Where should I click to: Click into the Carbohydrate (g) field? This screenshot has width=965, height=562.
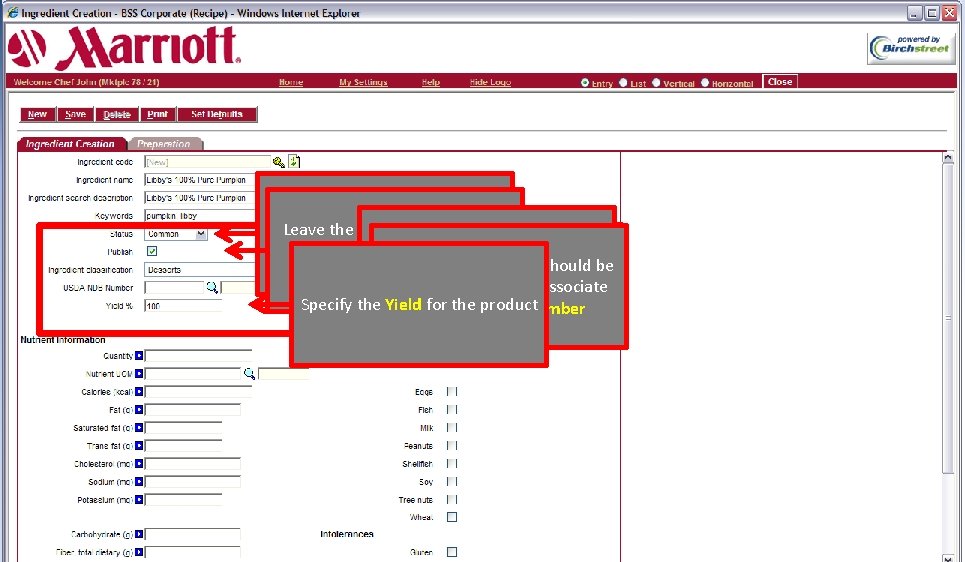point(193,534)
